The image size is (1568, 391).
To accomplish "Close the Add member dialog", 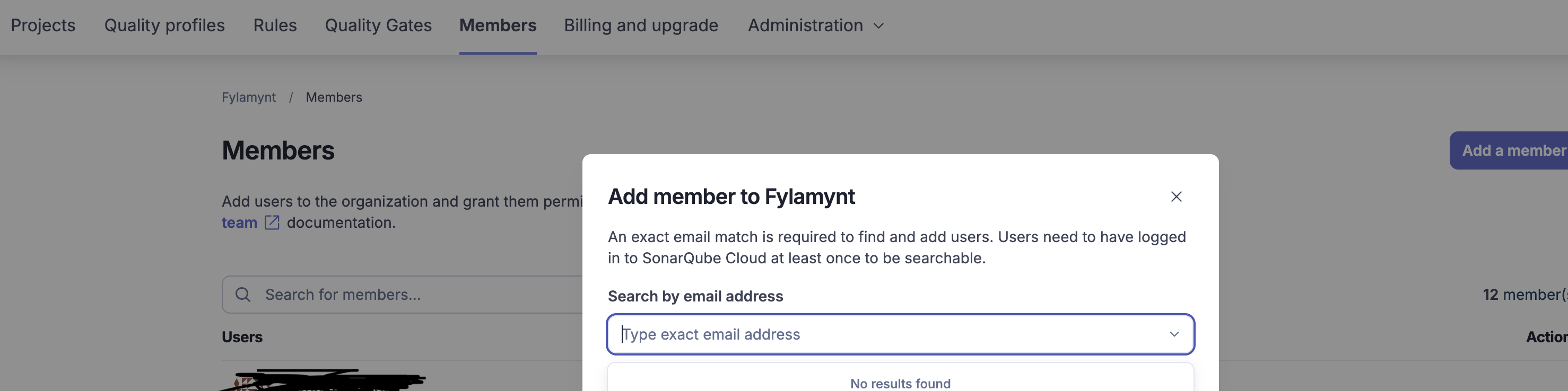I will click(1176, 197).
